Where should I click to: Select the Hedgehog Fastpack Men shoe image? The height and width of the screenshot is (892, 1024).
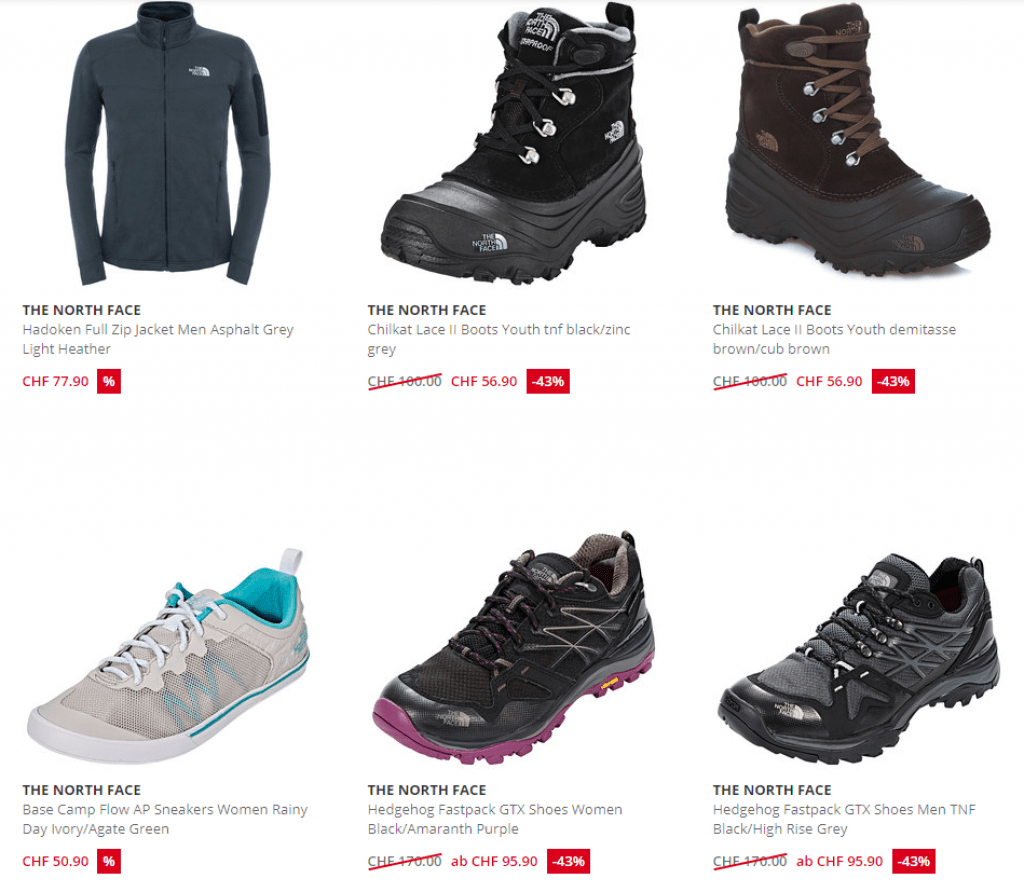(858, 658)
